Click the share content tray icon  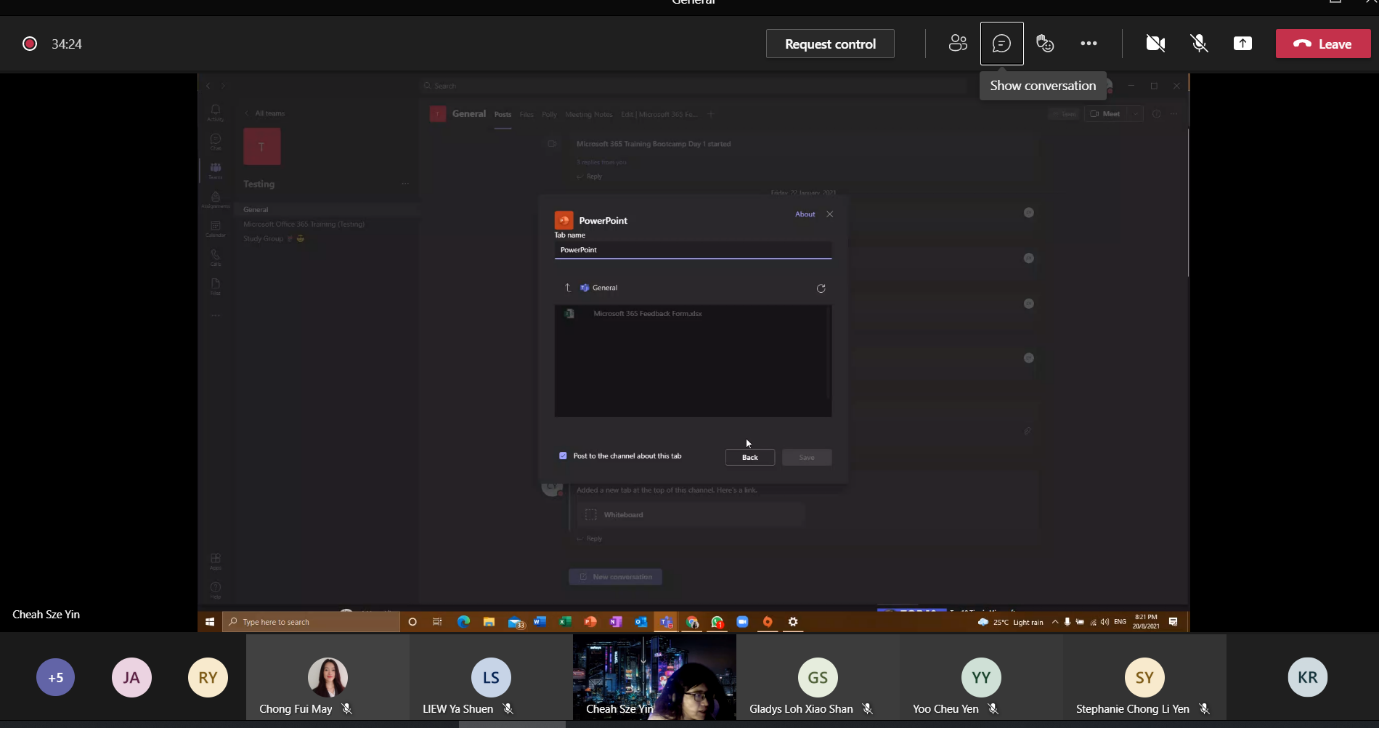[1243, 44]
